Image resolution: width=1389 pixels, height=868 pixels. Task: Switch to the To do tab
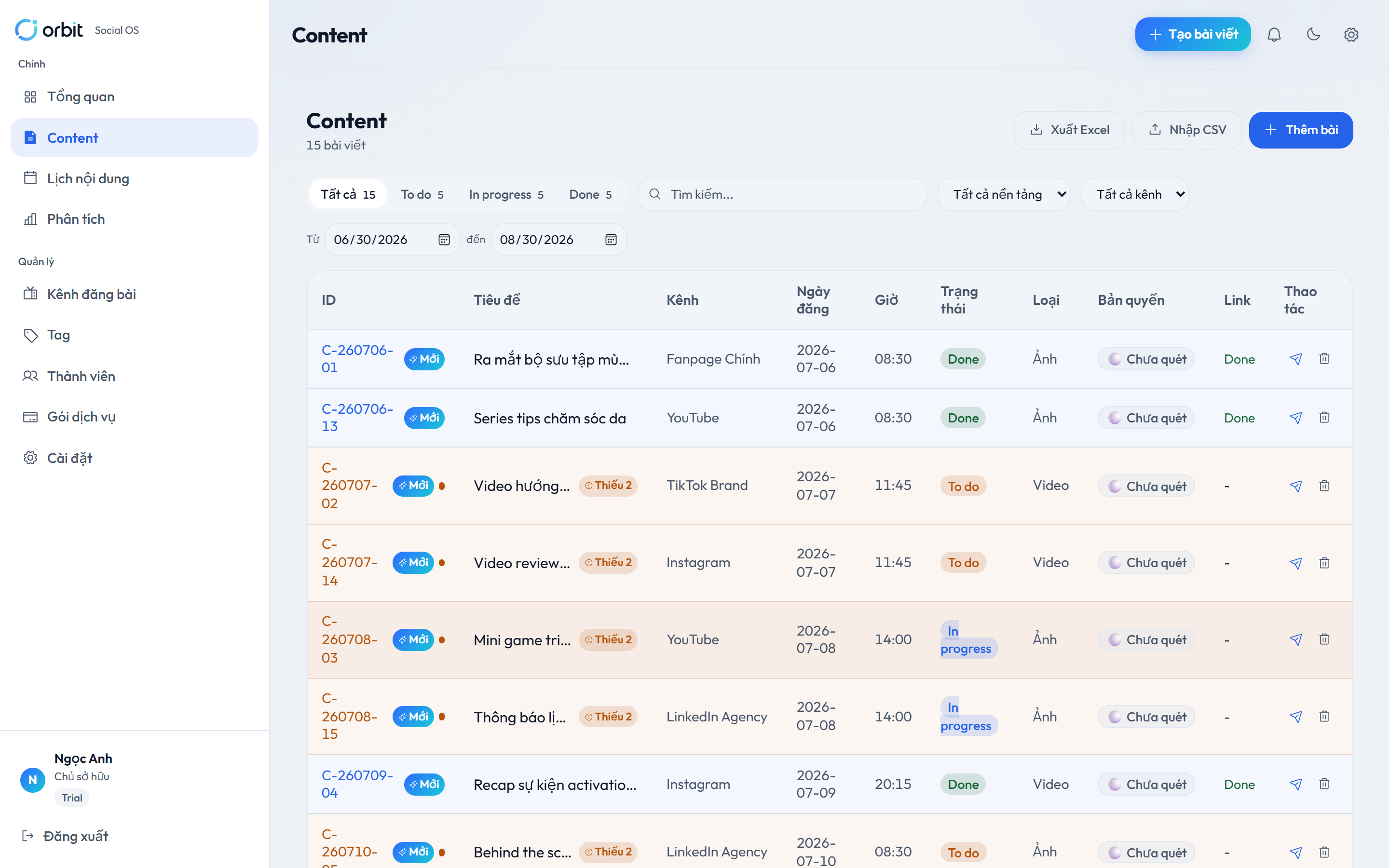click(422, 194)
